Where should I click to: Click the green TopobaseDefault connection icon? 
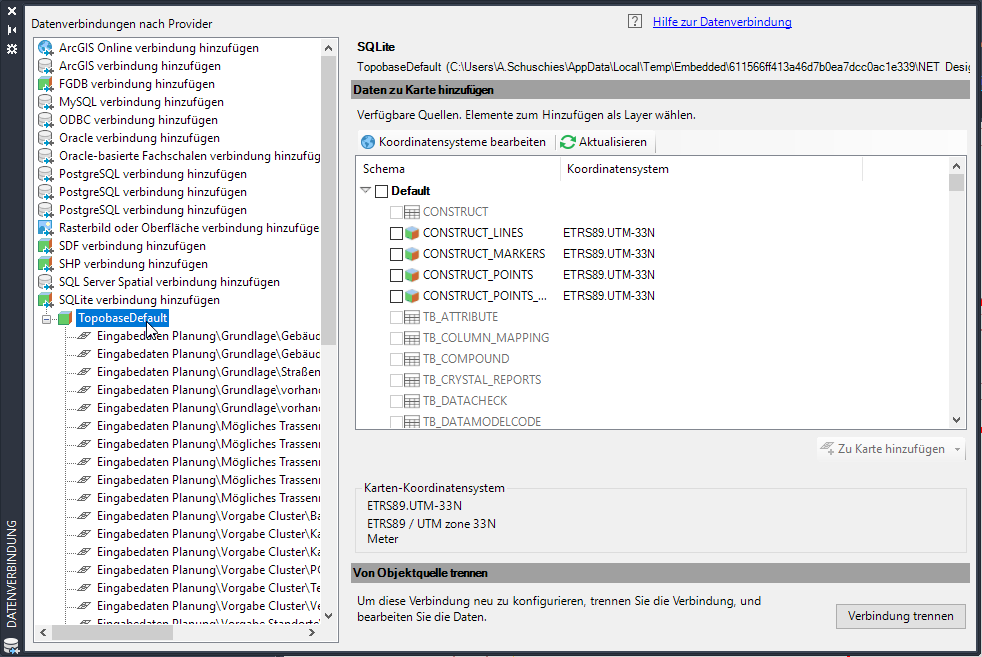pos(65,318)
